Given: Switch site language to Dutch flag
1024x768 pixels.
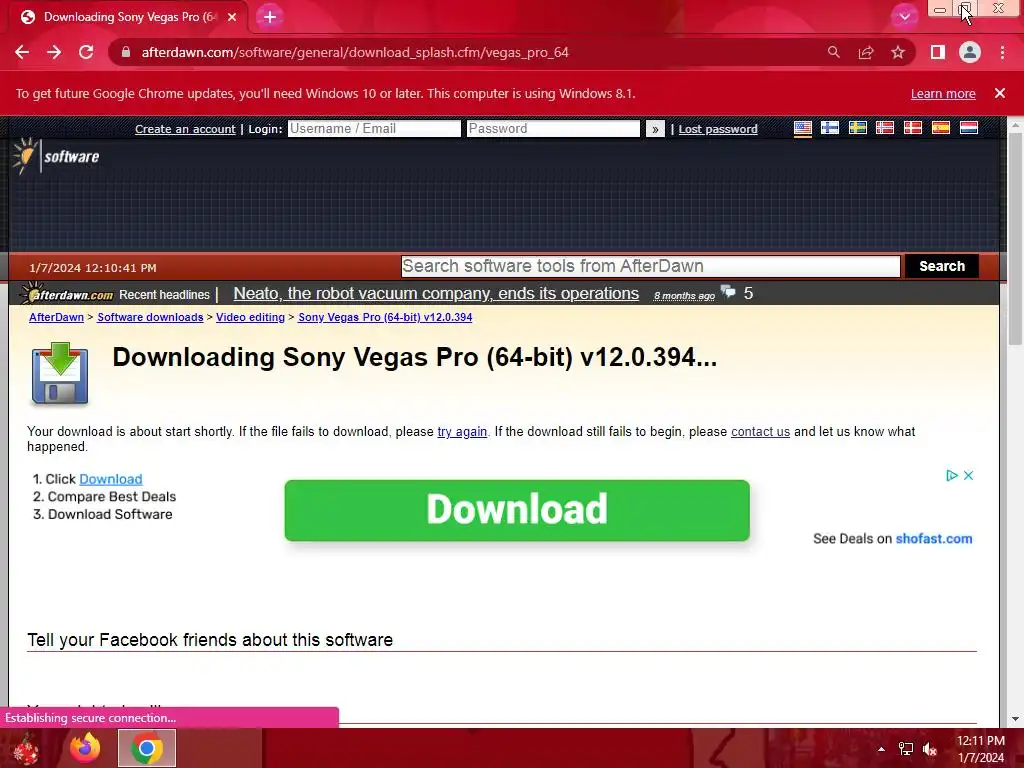Looking at the screenshot, I should click(968, 128).
